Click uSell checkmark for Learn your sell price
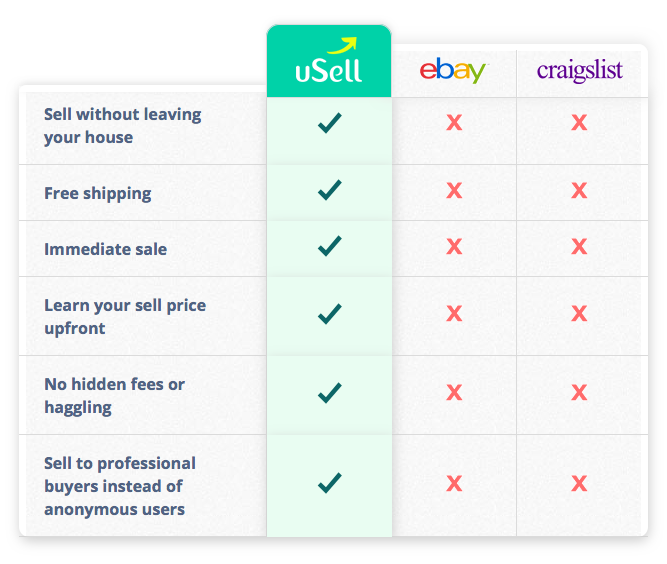The height and width of the screenshot is (564, 667). point(330,314)
